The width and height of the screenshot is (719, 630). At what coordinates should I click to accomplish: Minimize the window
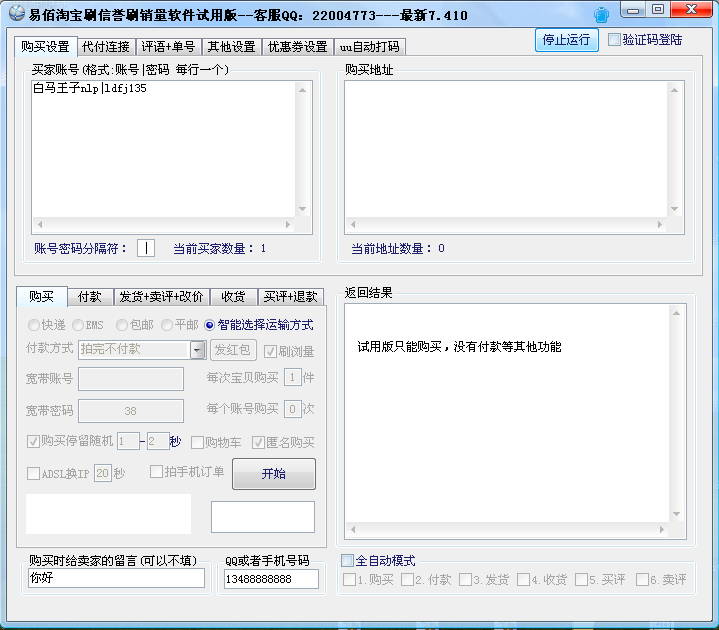(633, 10)
